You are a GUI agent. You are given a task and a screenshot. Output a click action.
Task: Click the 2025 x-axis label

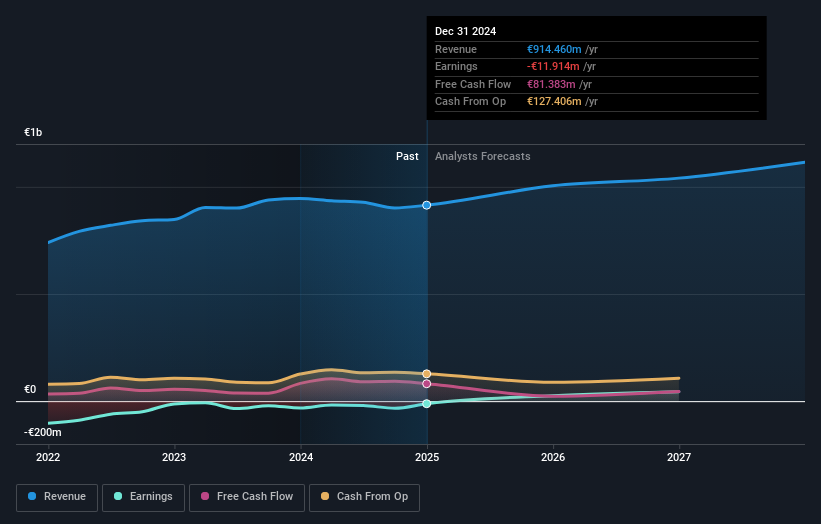(x=427, y=457)
